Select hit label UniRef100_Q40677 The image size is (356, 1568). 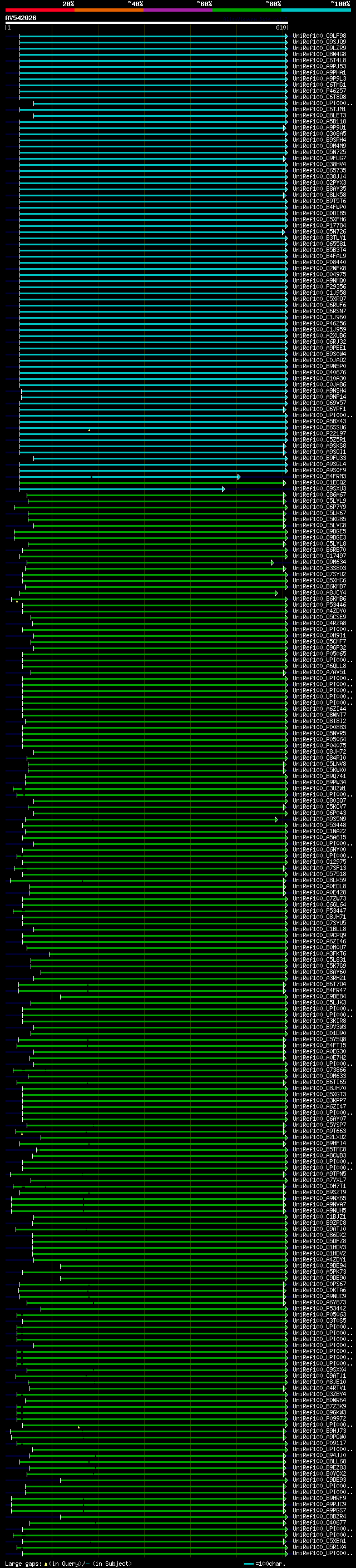(x=319, y=1524)
